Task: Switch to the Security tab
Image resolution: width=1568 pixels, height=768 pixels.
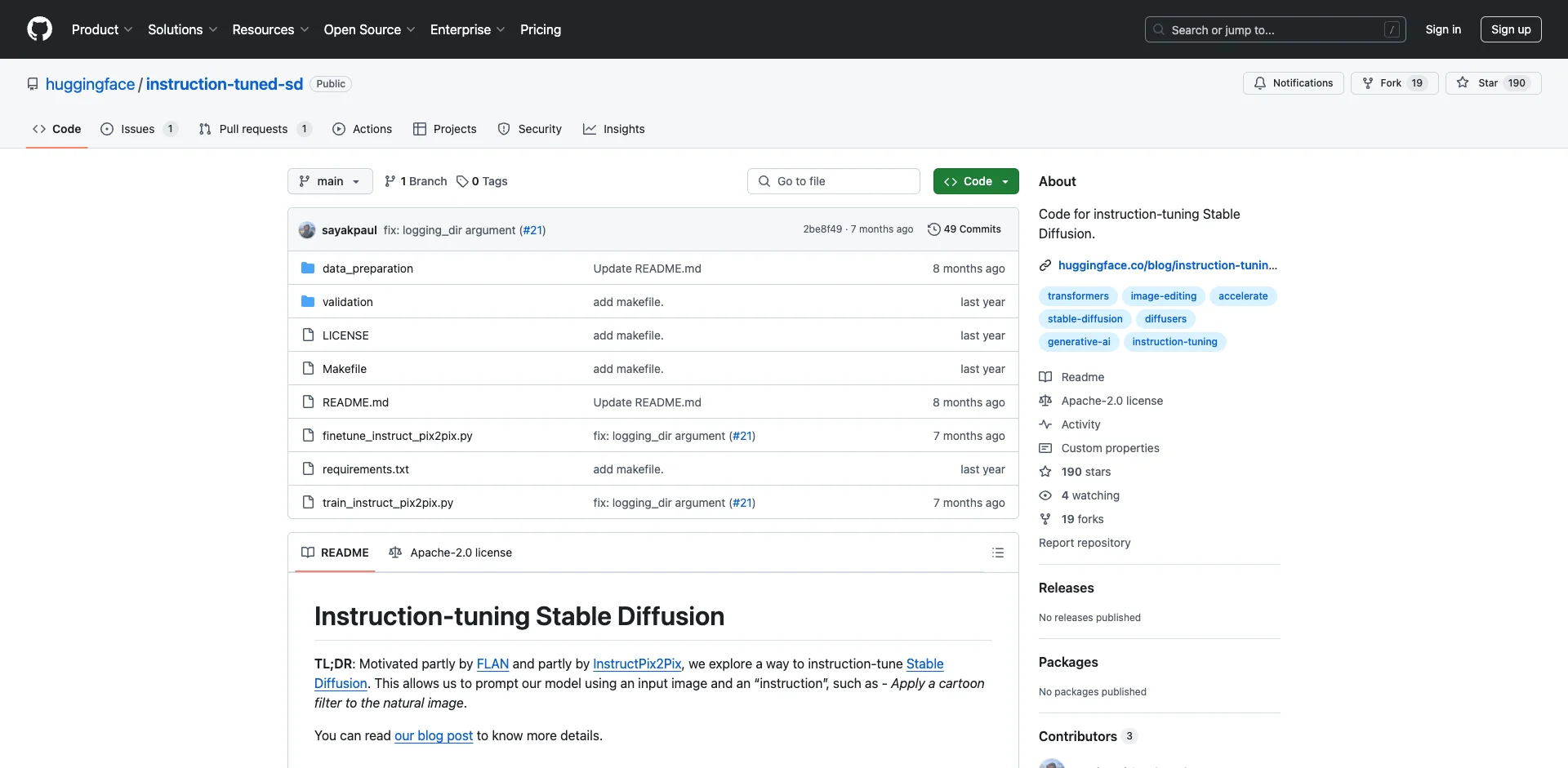Action: [530, 129]
